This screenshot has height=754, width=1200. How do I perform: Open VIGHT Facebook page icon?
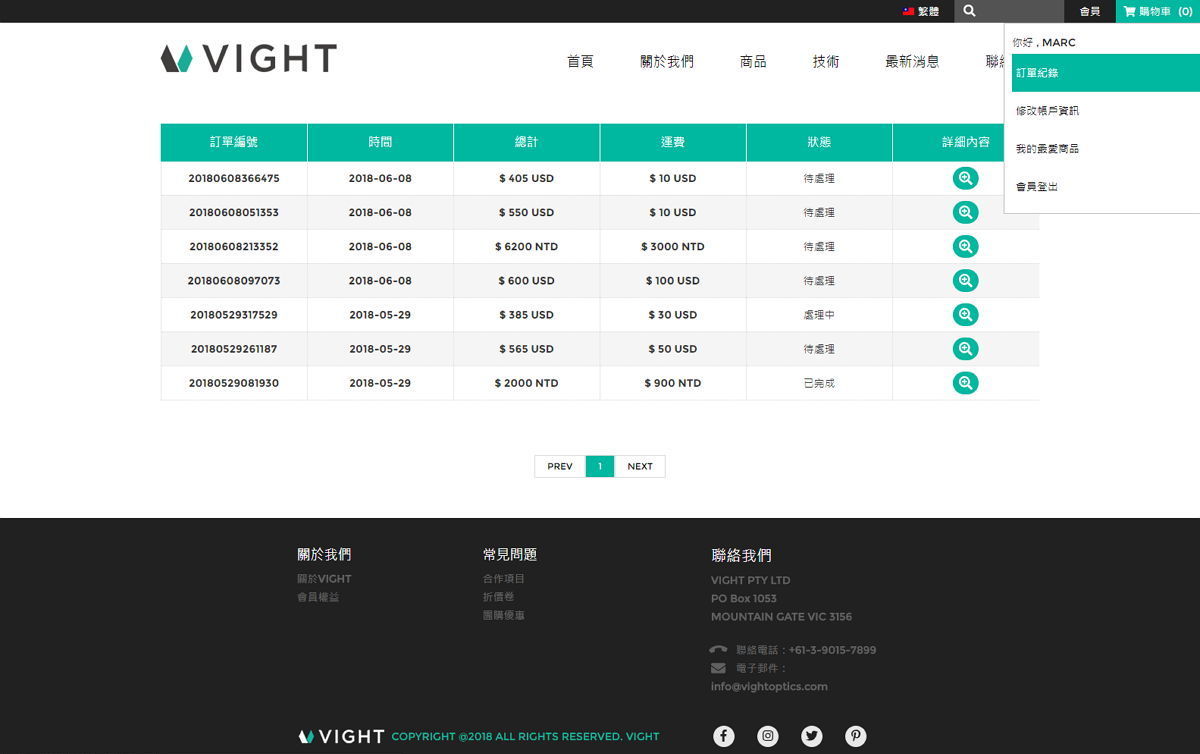pyautogui.click(x=724, y=736)
